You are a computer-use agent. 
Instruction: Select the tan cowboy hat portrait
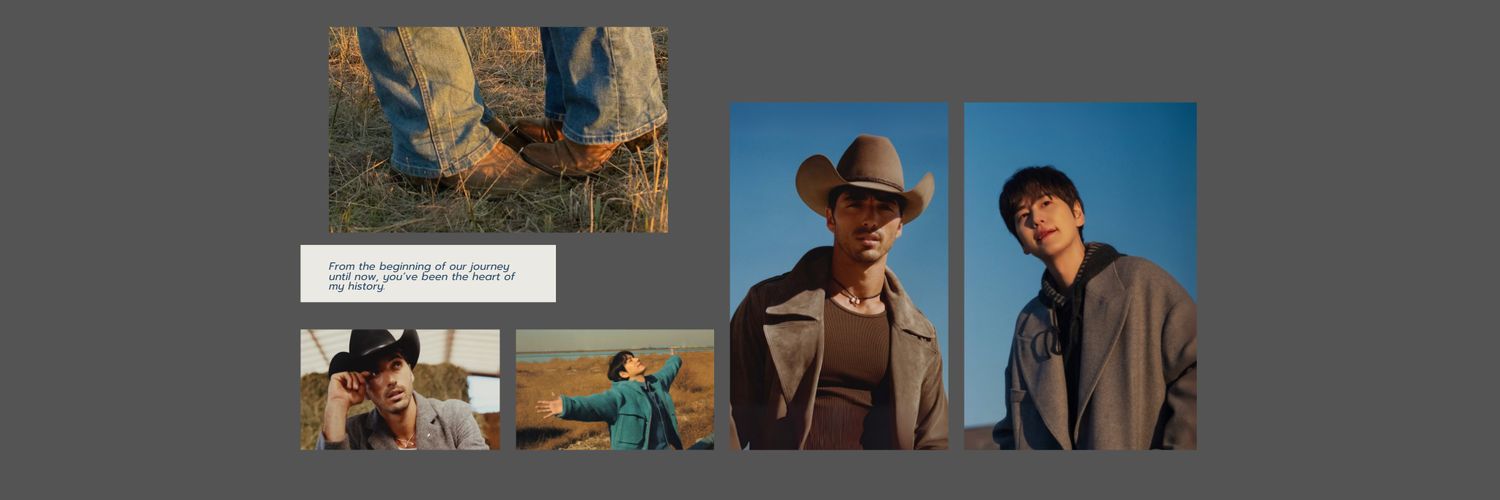(x=839, y=276)
